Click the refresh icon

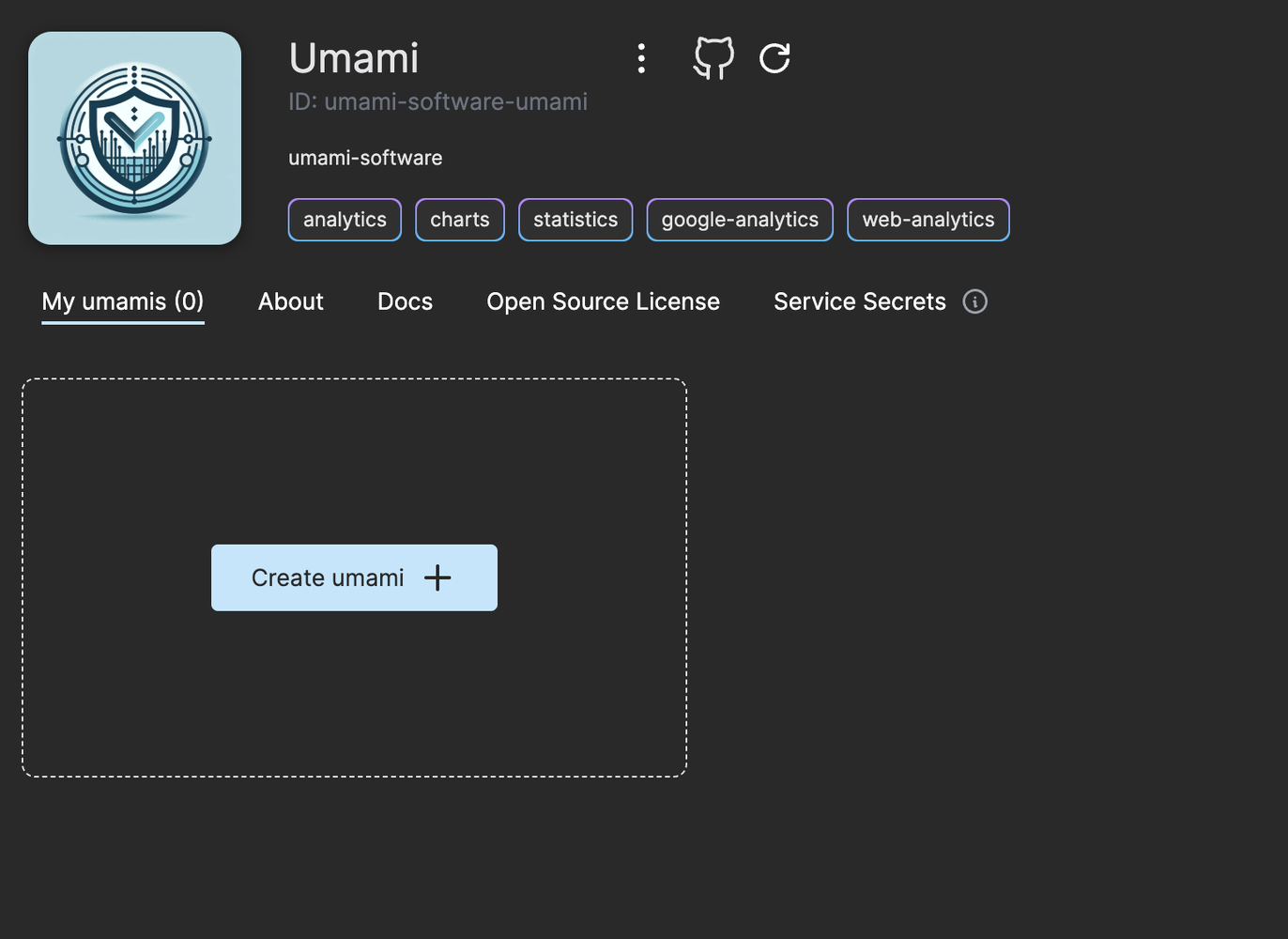774,58
